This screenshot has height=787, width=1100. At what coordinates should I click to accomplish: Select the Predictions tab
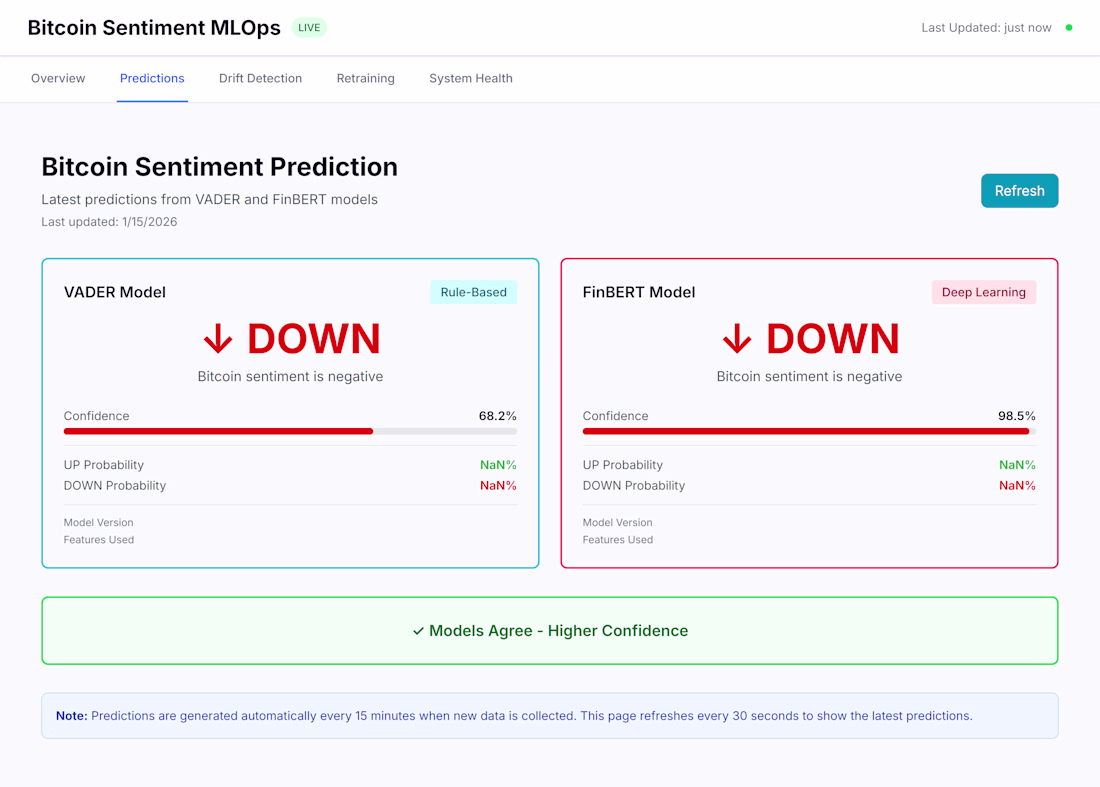(x=152, y=78)
